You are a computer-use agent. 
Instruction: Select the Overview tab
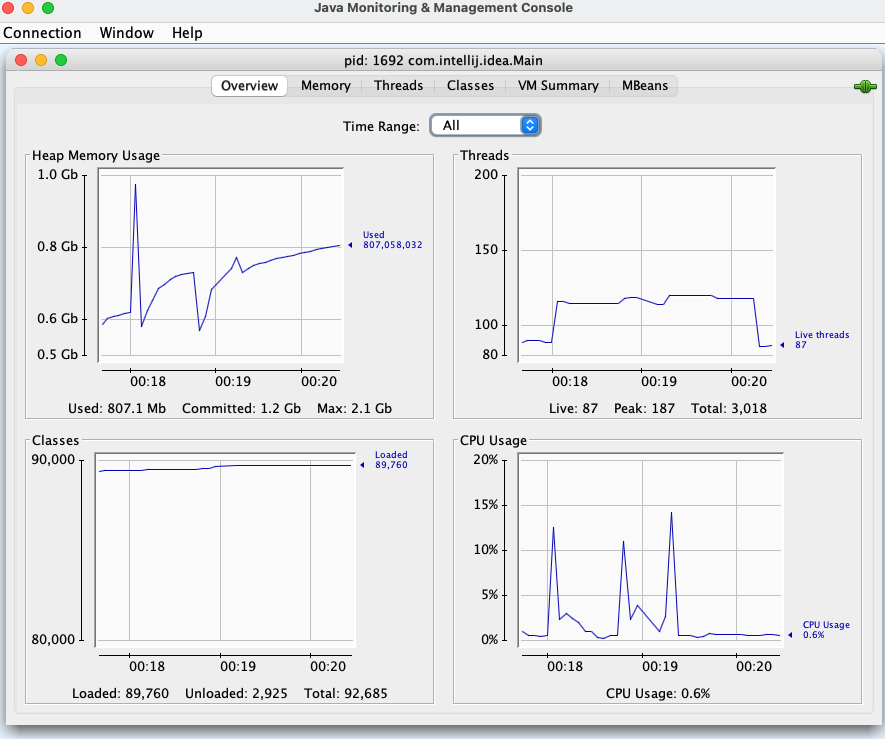coord(249,86)
